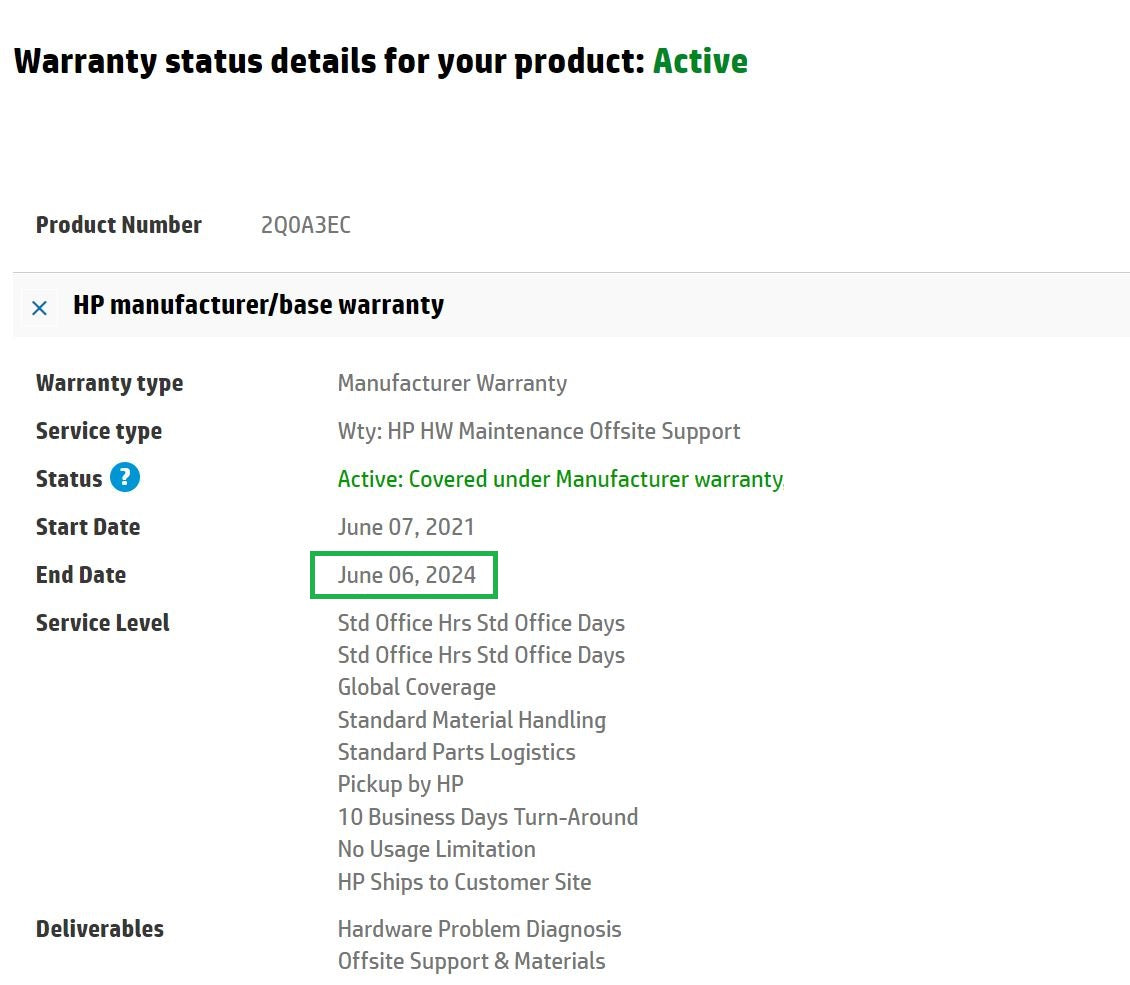Click Wty: HP HW Maintenance Offsite Support

(538, 431)
